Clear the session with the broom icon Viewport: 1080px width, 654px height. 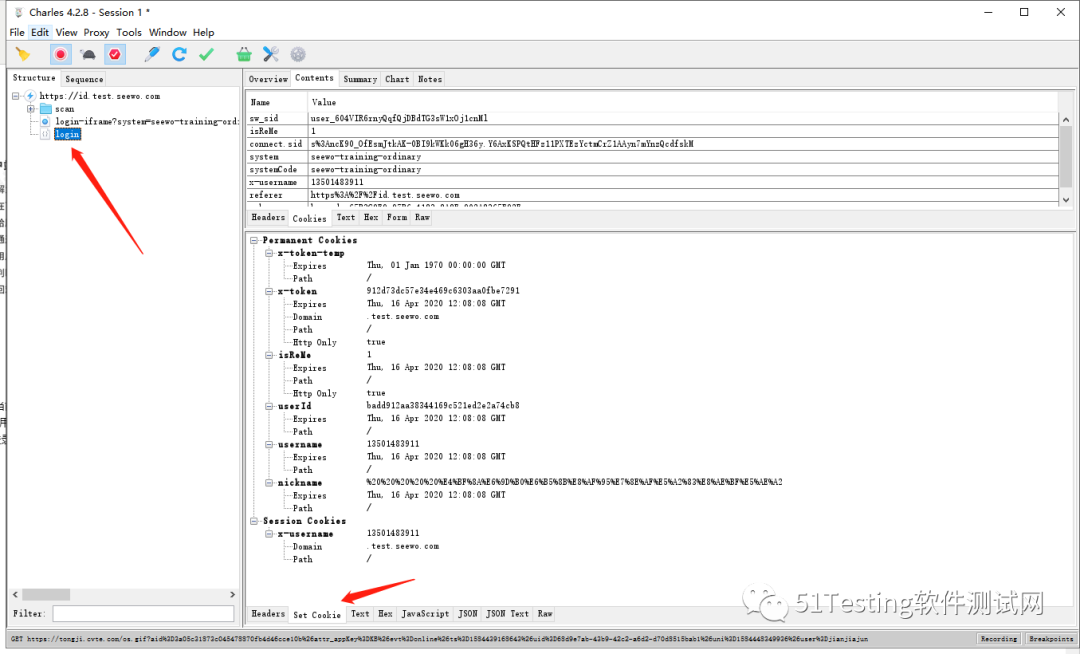coord(23,54)
